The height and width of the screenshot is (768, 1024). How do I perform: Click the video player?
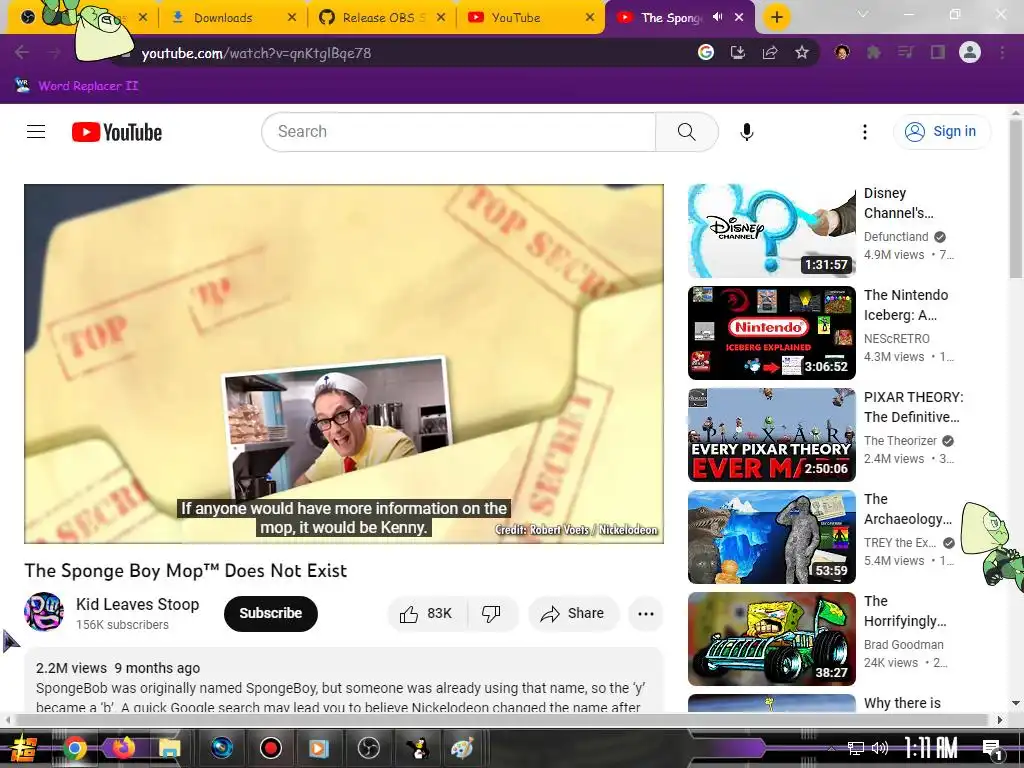(x=344, y=364)
